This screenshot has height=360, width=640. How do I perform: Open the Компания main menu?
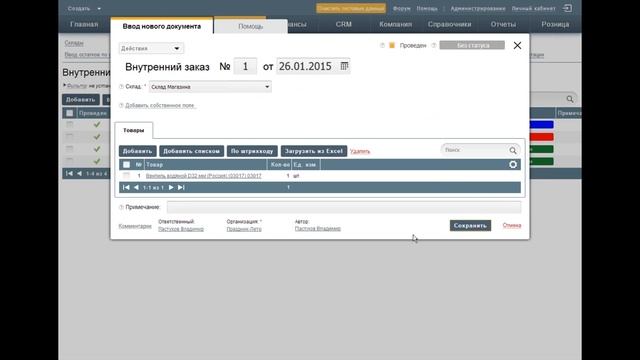click(x=396, y=24)
